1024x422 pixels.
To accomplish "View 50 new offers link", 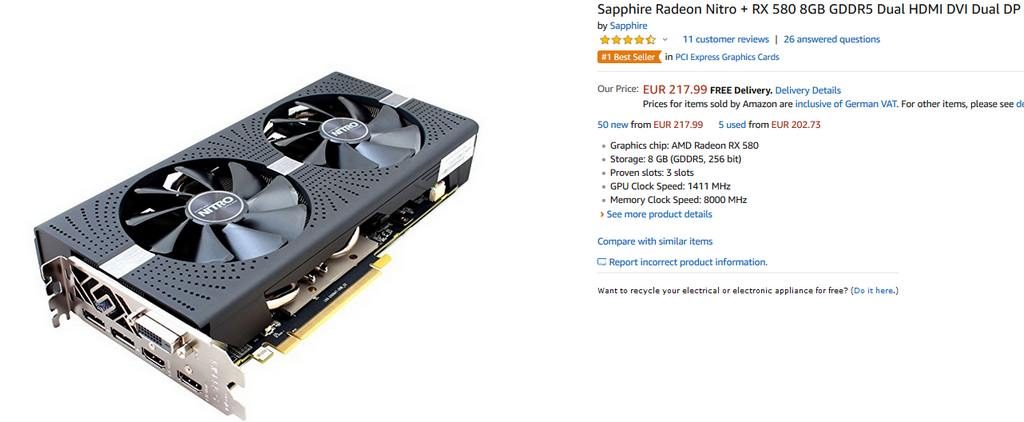I will [613, 124].
